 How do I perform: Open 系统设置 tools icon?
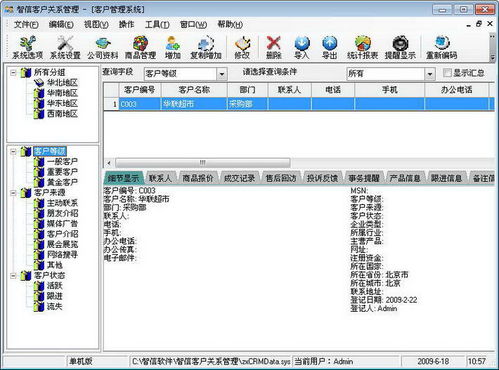[x=65, y=48]
